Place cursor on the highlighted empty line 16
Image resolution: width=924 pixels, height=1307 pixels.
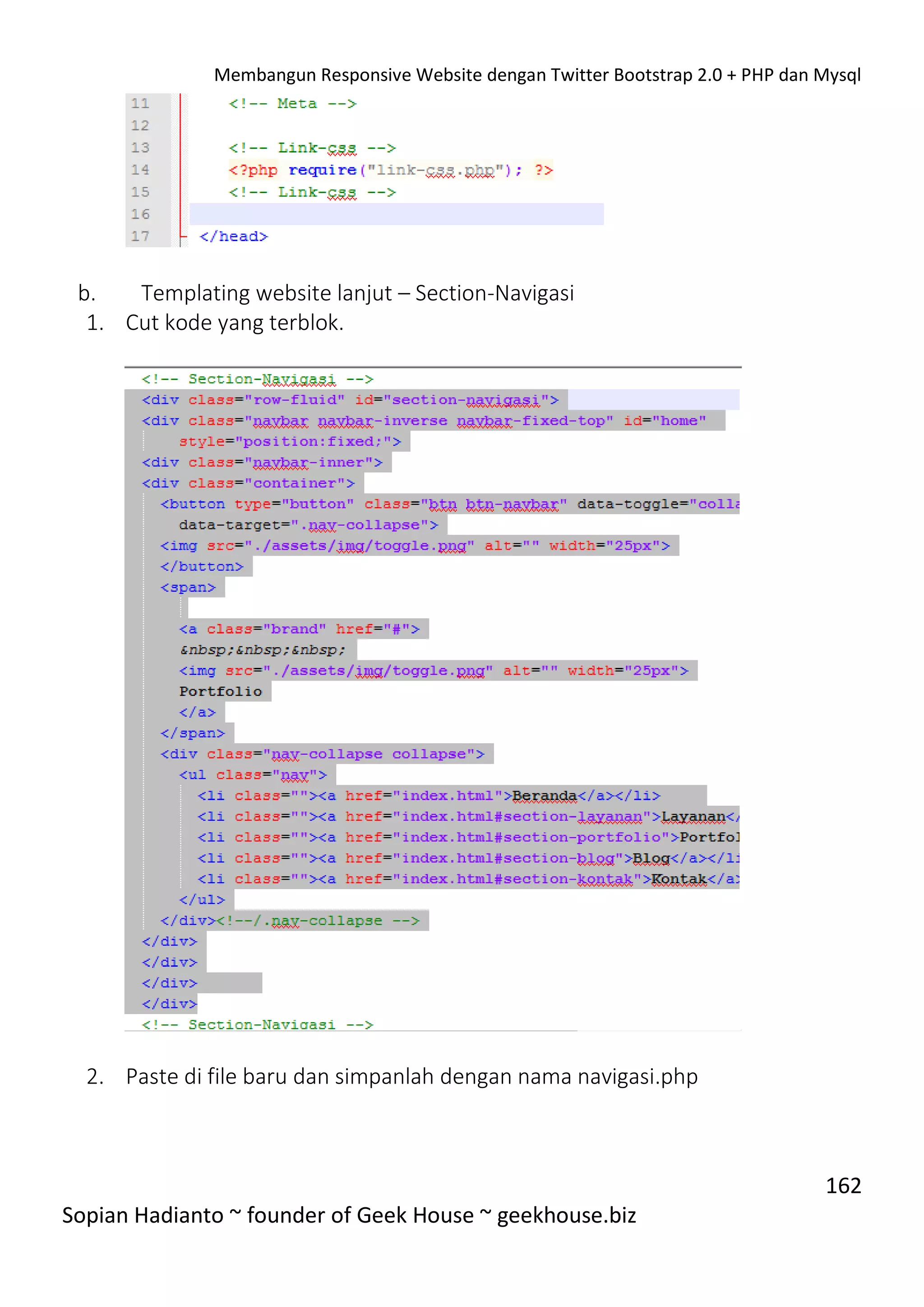coord(396,214)
